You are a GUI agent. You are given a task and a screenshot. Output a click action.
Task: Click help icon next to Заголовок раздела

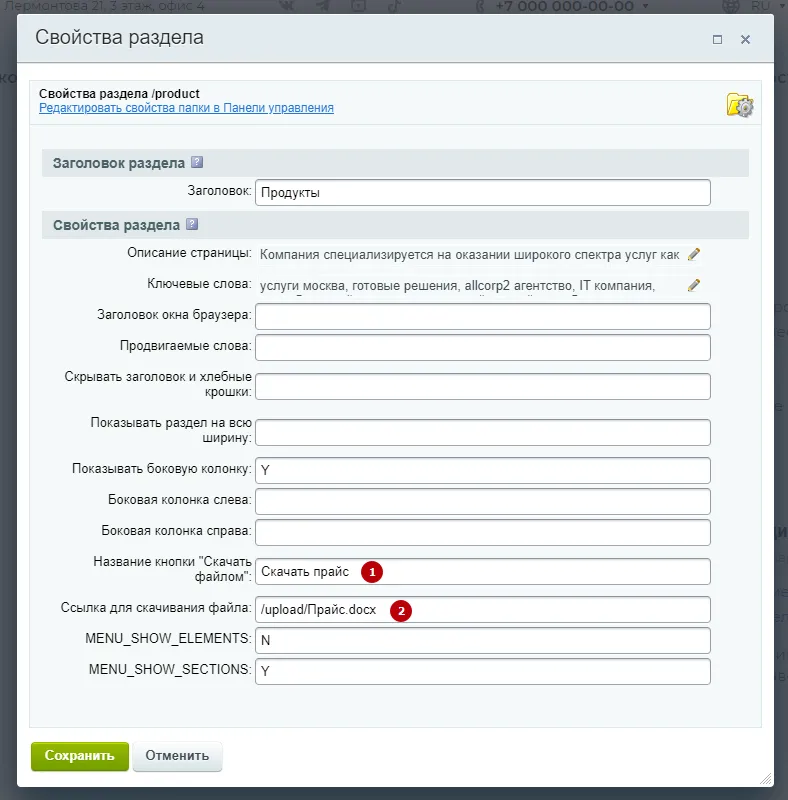point(197,162)
